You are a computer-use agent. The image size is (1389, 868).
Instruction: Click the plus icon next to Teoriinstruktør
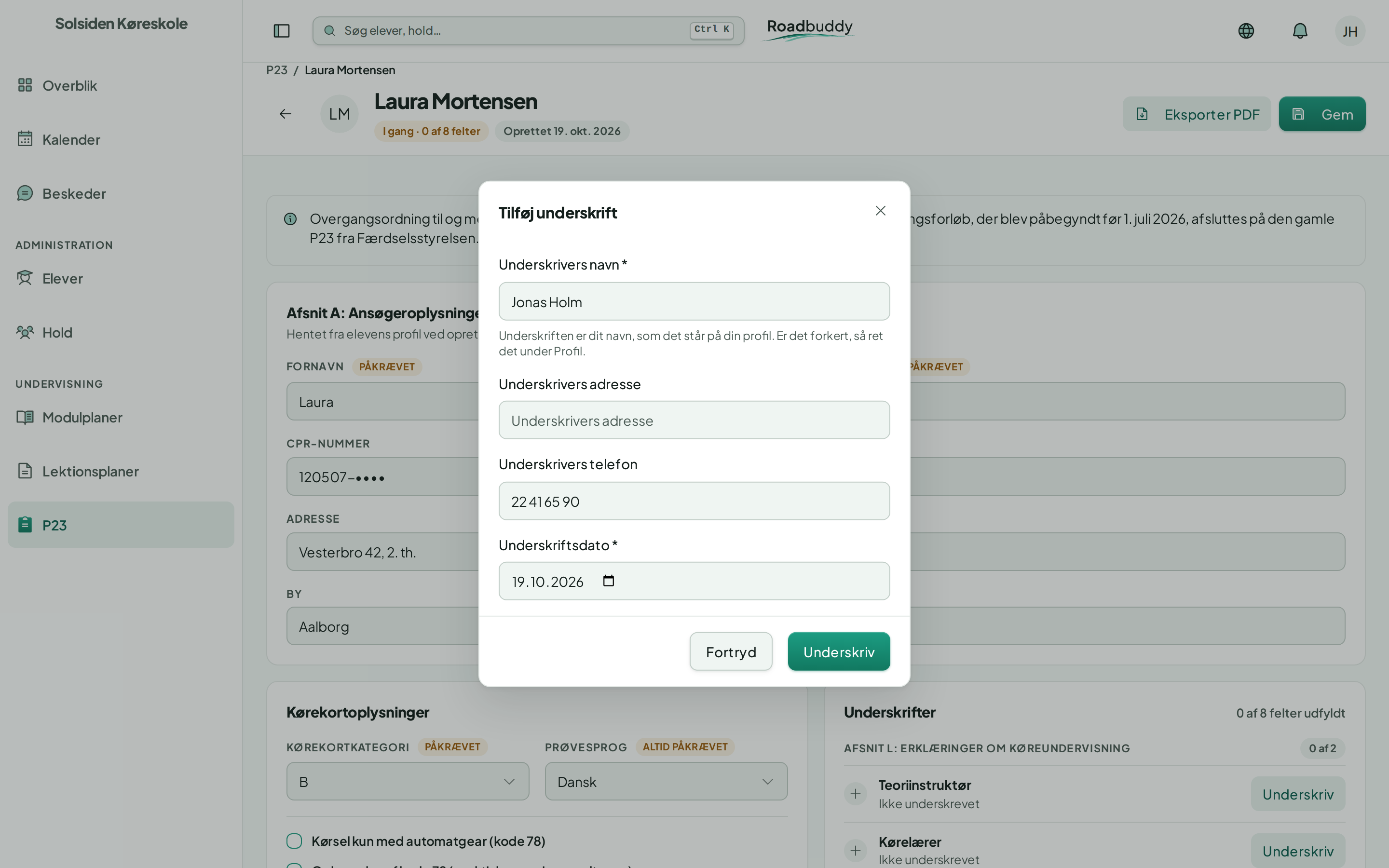click(x=855, y=794)
